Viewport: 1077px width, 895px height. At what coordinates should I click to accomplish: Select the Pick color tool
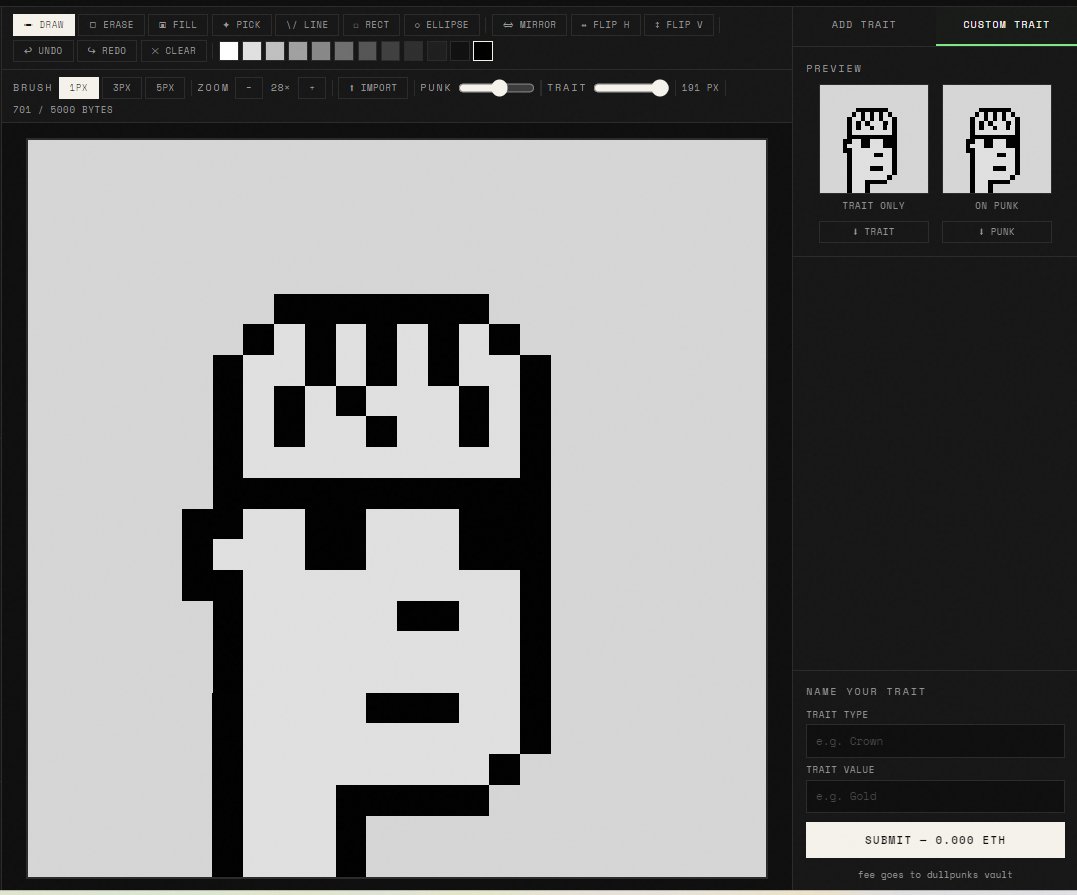242,25
